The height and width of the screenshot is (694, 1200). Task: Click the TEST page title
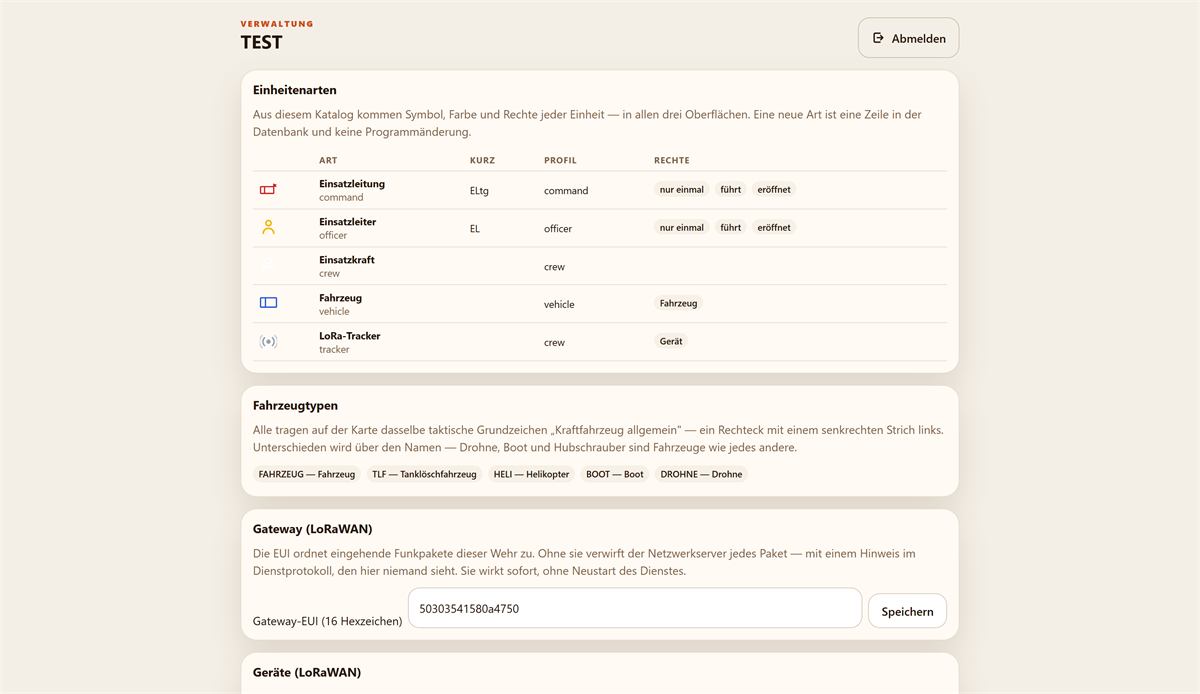pyautogui.click(x=261, y=42)
